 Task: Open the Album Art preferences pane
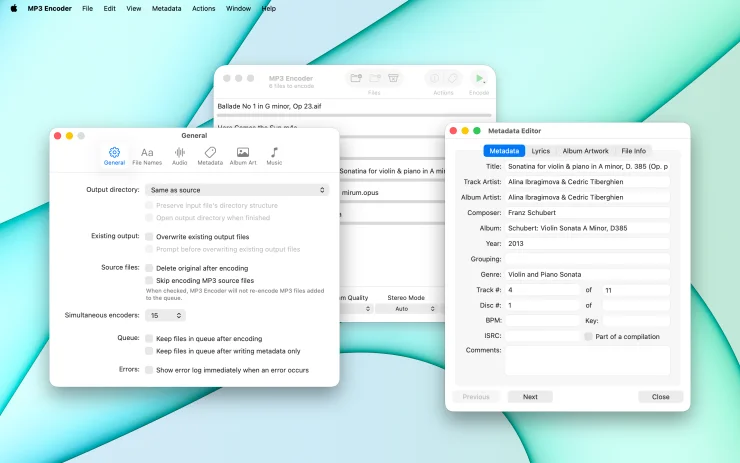point(243,156)
